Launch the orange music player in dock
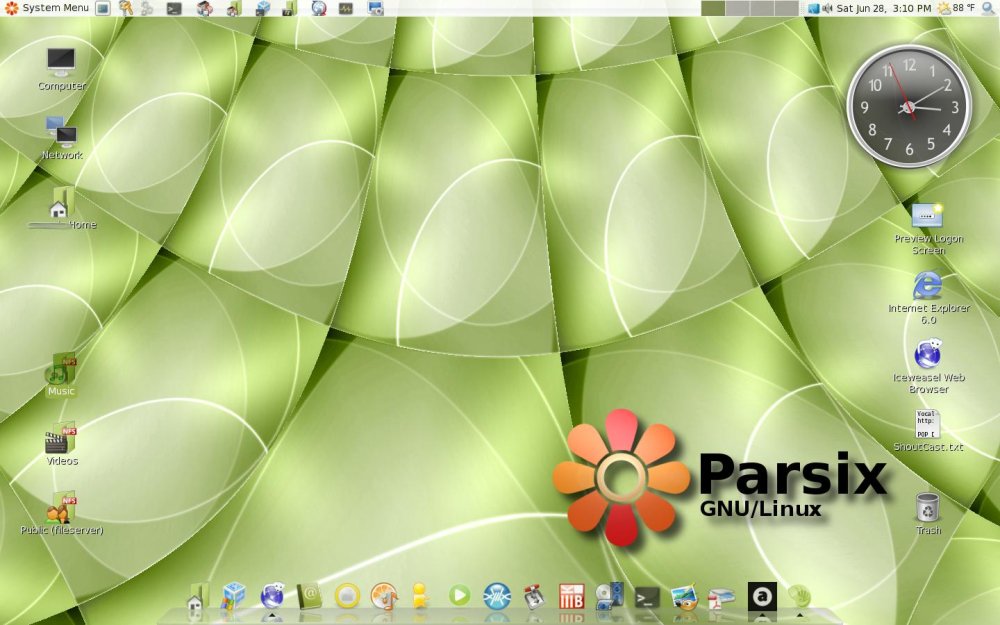This screenshot has width=1000, height=625. click(x=385, y=596)
